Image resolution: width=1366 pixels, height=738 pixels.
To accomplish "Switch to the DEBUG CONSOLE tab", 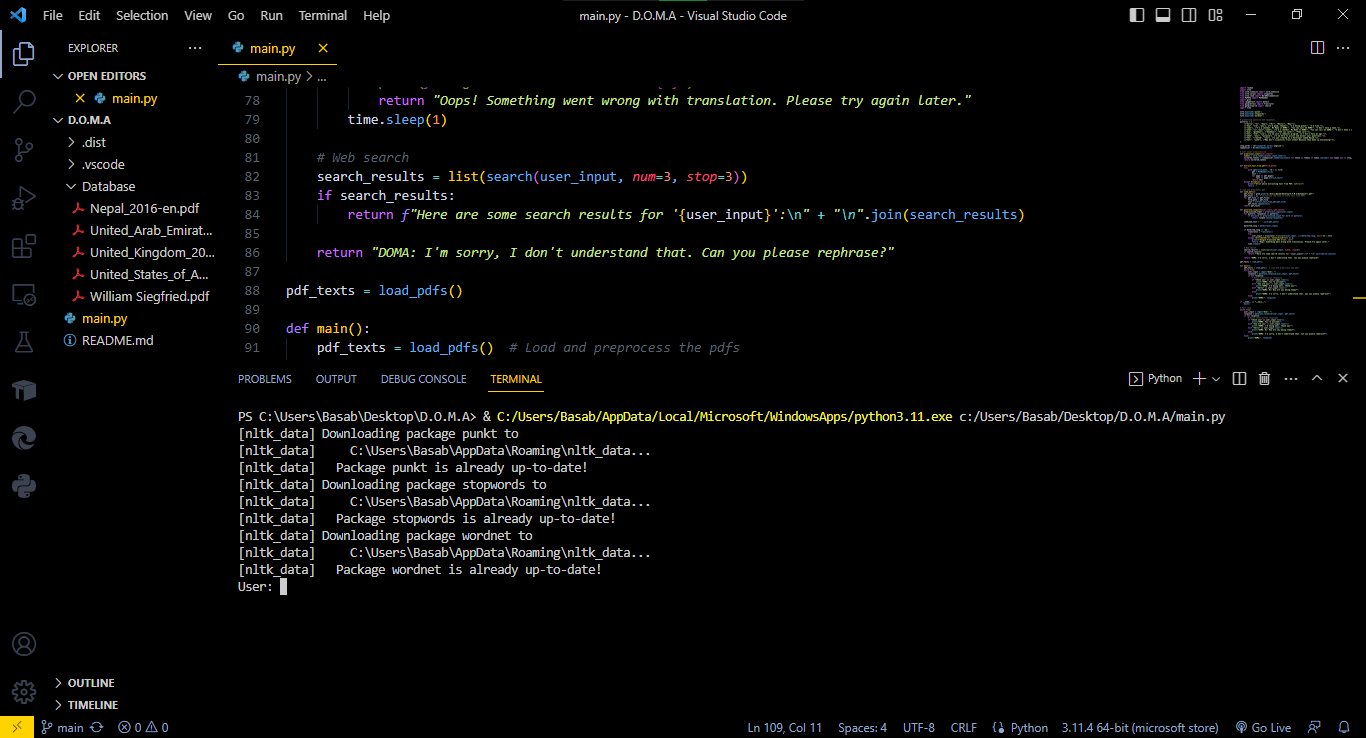I will pyautogui.click(x=423, y=379).
